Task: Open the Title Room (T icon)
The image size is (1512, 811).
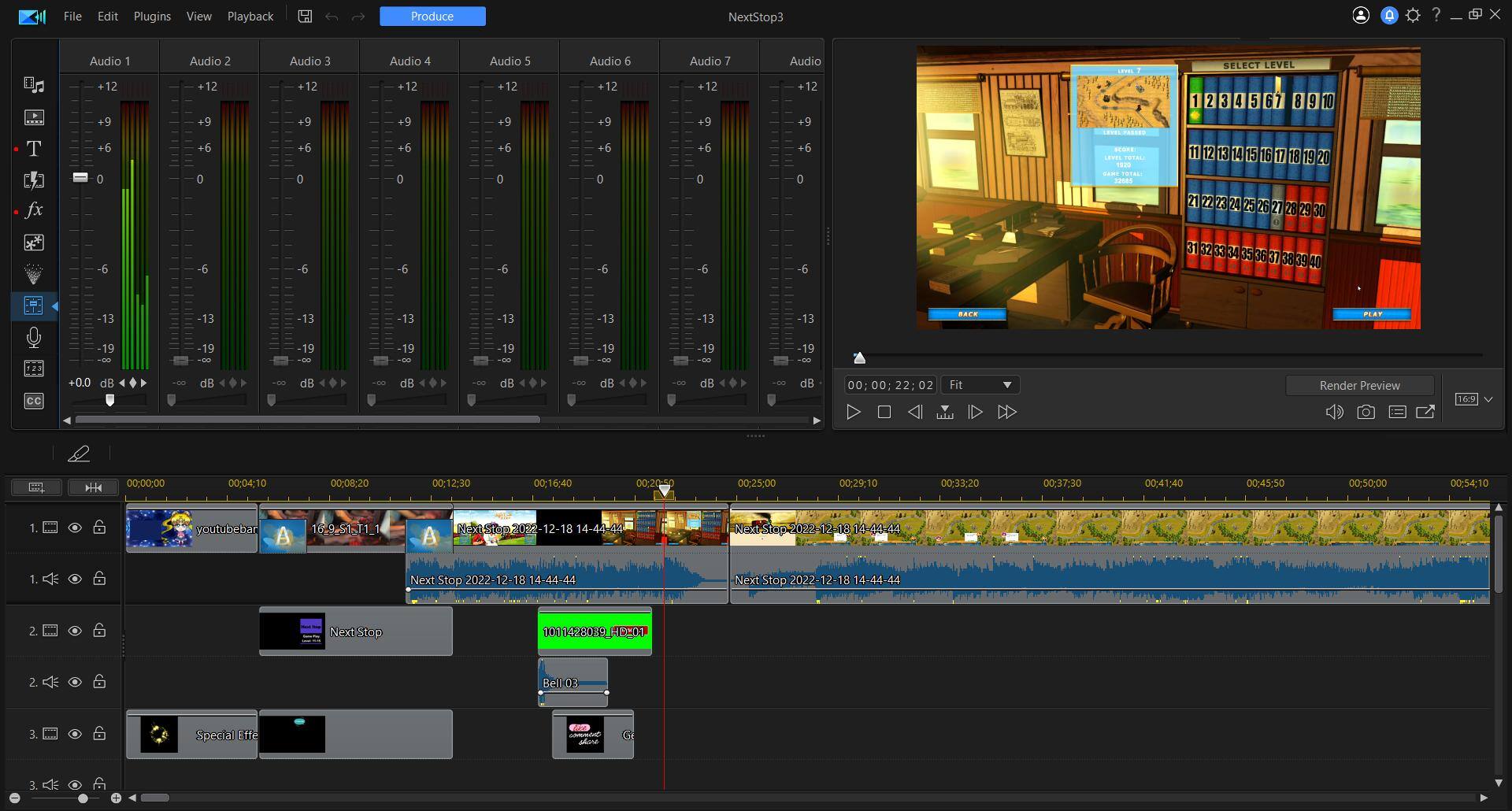Action: 34,149
